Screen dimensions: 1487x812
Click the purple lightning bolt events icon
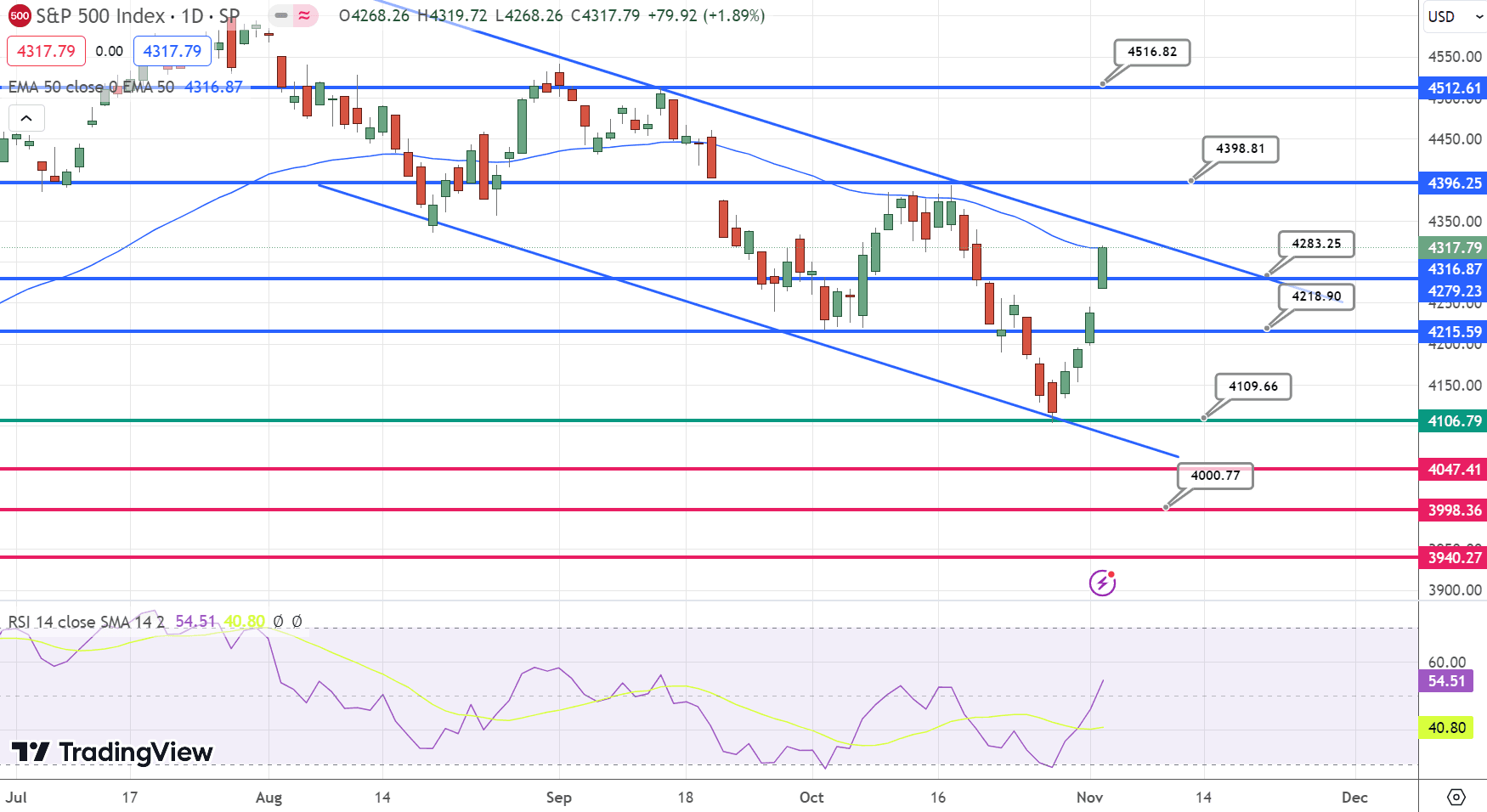pyautogui.click(x=1102, y=583)
